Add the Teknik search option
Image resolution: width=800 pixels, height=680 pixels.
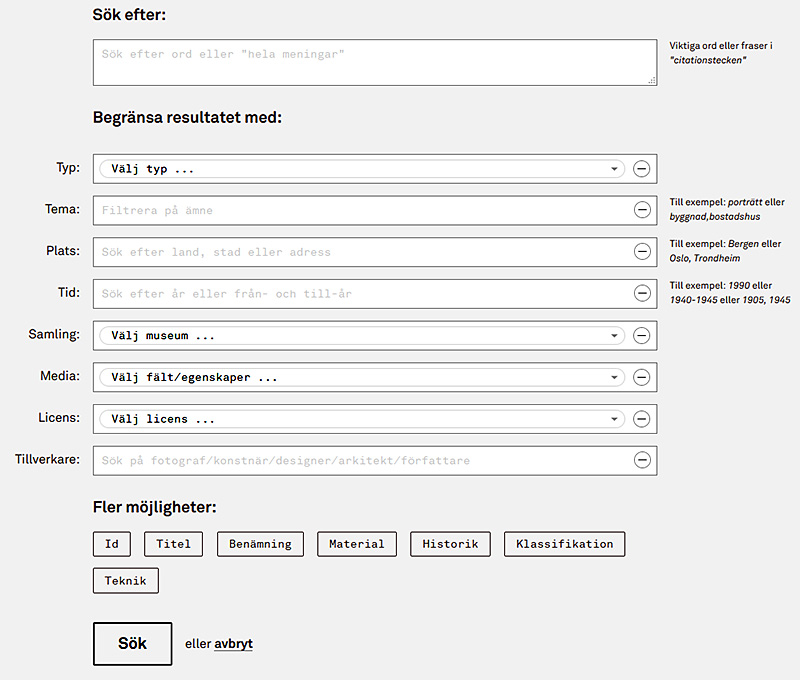[126, 581]
